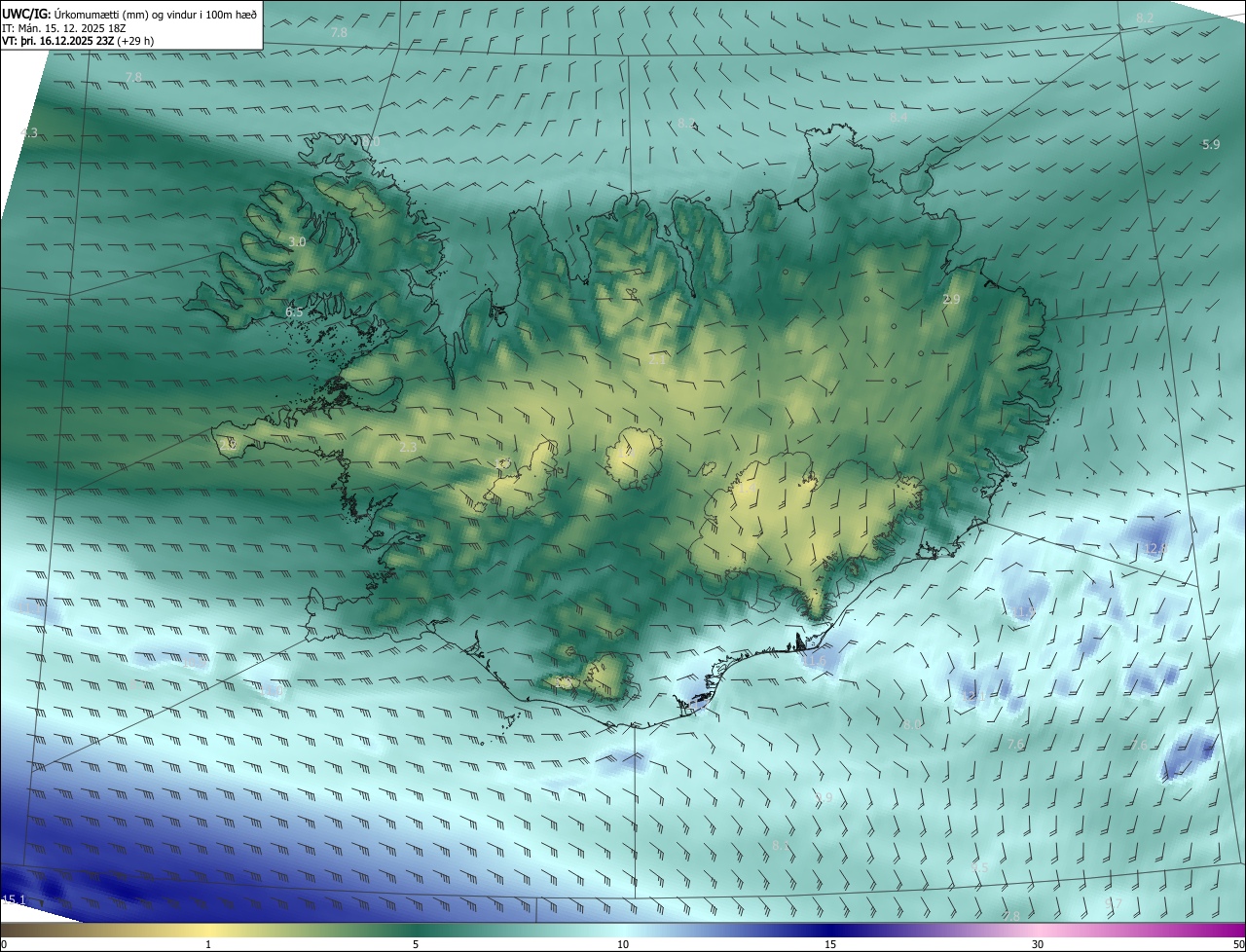Screen dimensions: 1246x952
Task: Click the 8.9 value on the map
Action: (x=824, y=798)
